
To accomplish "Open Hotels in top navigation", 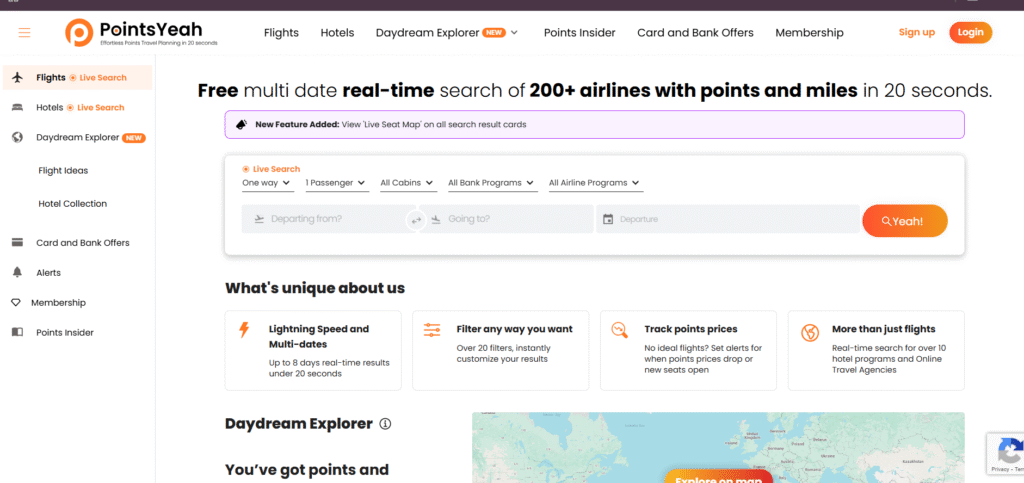I will pyautogui.click(x=337, y=33).
